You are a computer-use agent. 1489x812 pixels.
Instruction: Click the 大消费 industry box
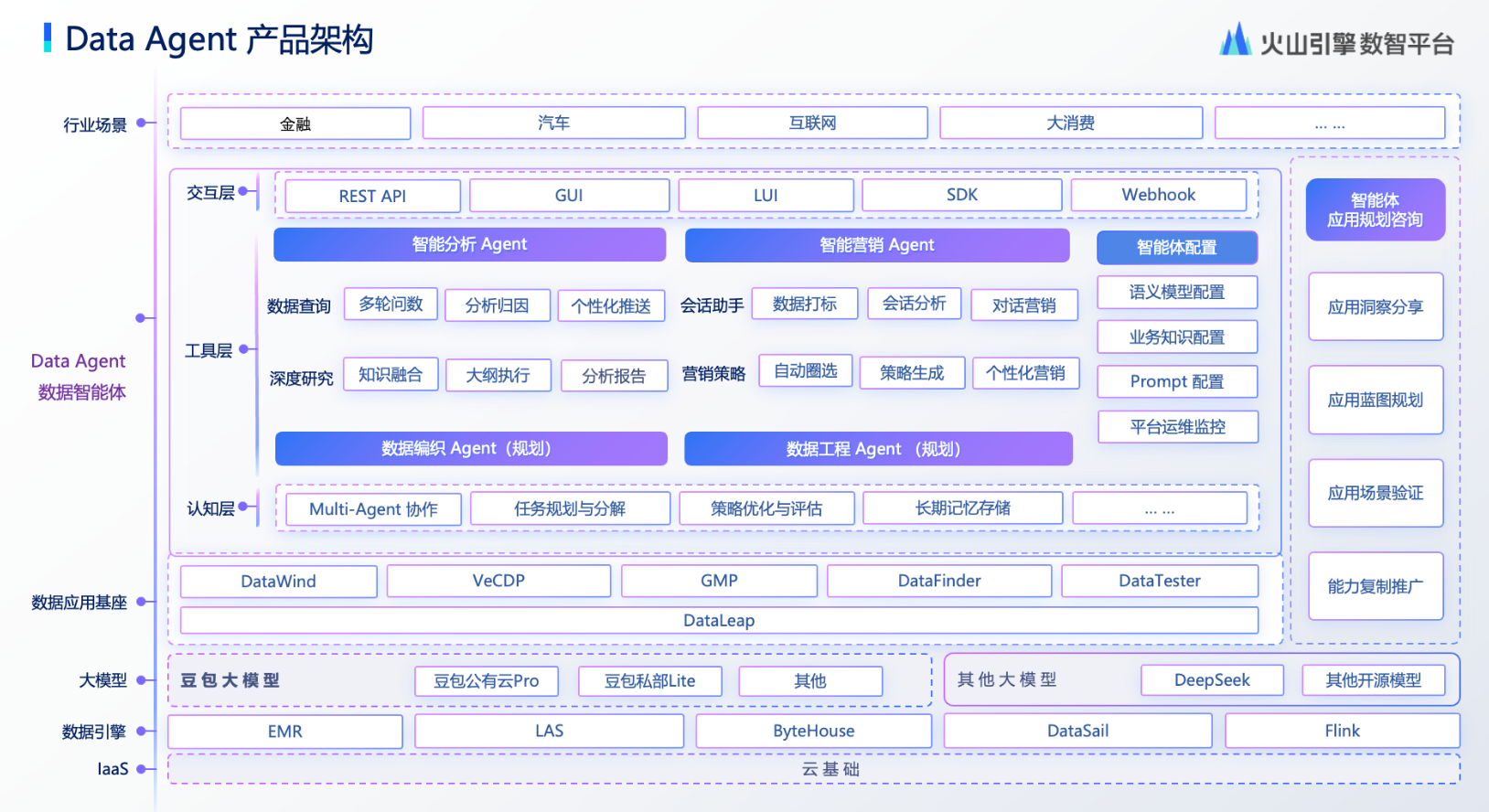1071,123
